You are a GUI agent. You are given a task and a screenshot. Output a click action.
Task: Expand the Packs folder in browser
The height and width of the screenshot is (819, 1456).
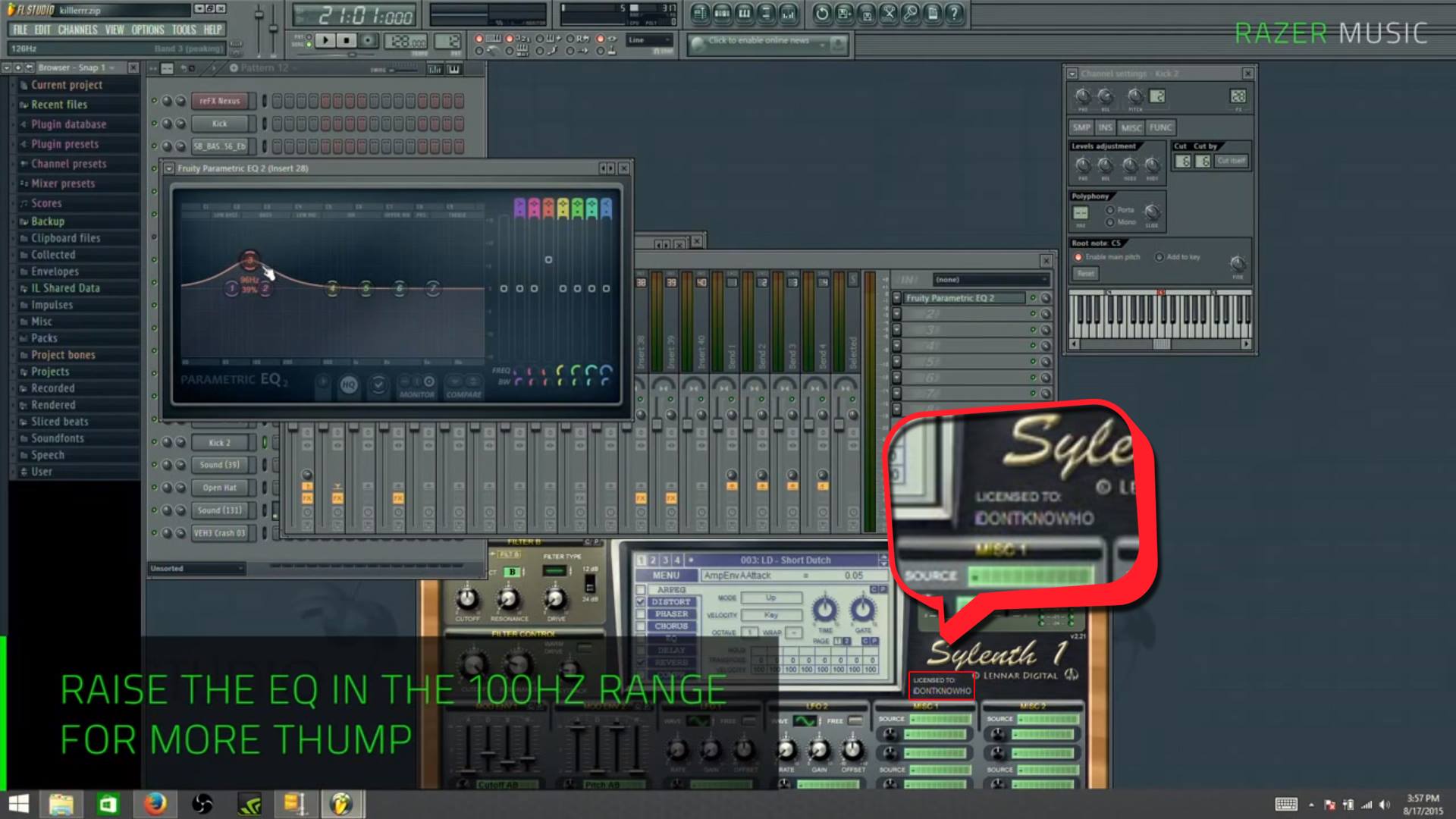tap(44, 338)
